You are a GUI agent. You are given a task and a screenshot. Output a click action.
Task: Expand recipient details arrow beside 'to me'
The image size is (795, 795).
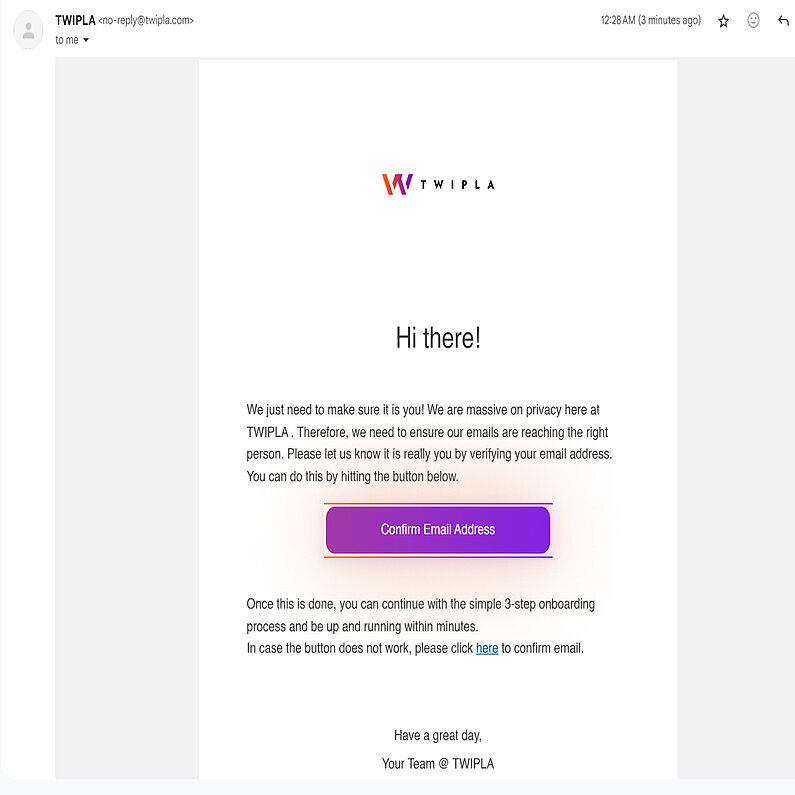(x=86, y=40)
